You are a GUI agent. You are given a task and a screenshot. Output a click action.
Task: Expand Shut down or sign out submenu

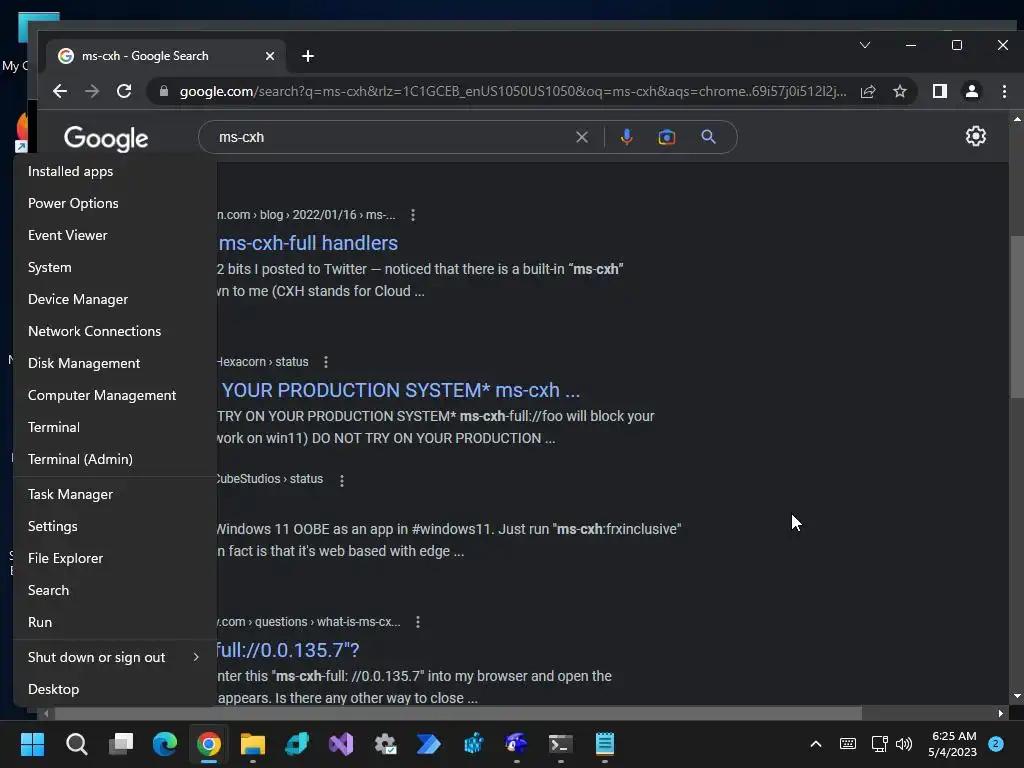coord(115,658)
